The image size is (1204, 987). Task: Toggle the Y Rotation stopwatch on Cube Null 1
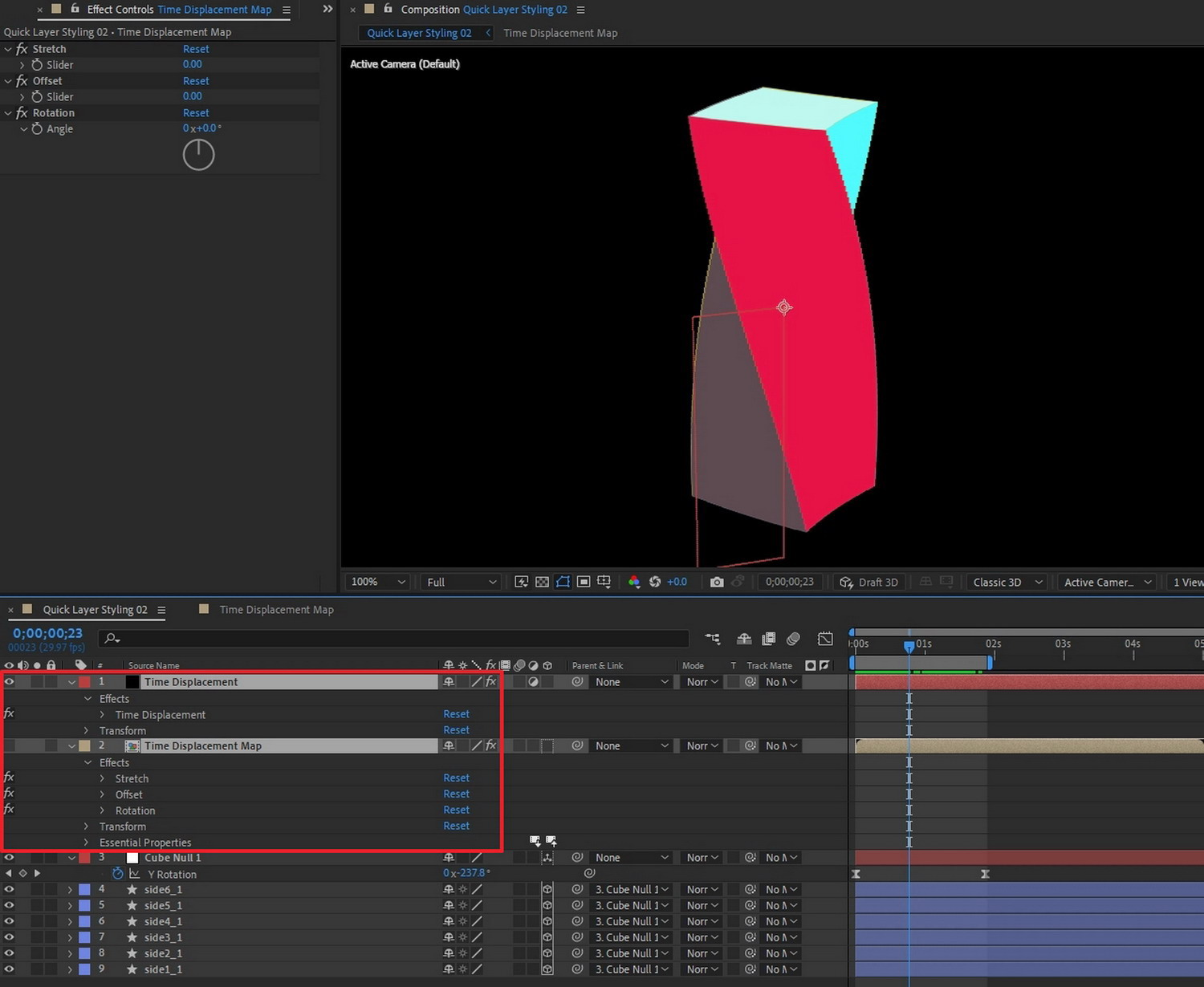click(118, 874)
